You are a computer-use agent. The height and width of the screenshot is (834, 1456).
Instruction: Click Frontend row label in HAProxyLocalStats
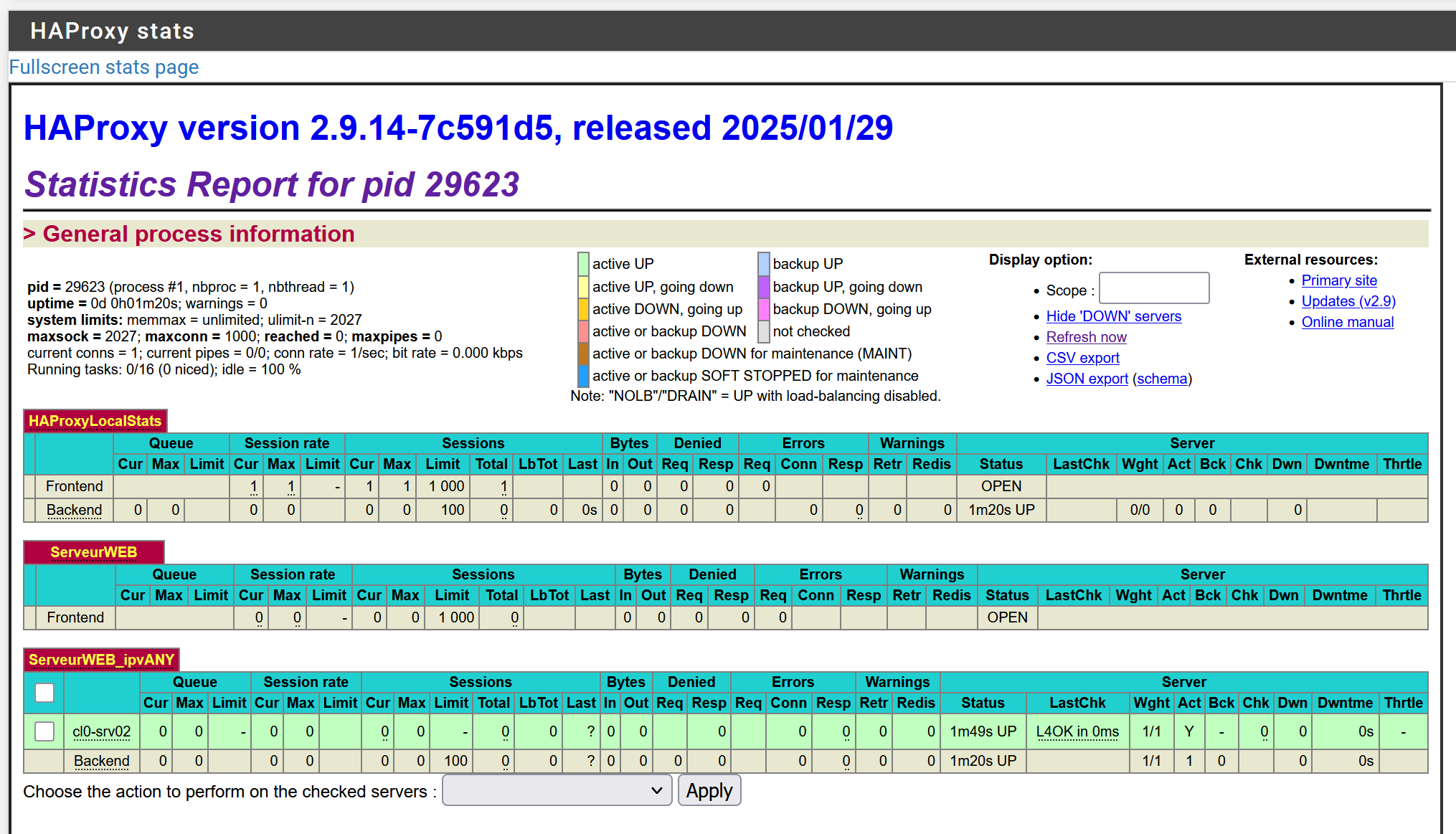[75, 486]
